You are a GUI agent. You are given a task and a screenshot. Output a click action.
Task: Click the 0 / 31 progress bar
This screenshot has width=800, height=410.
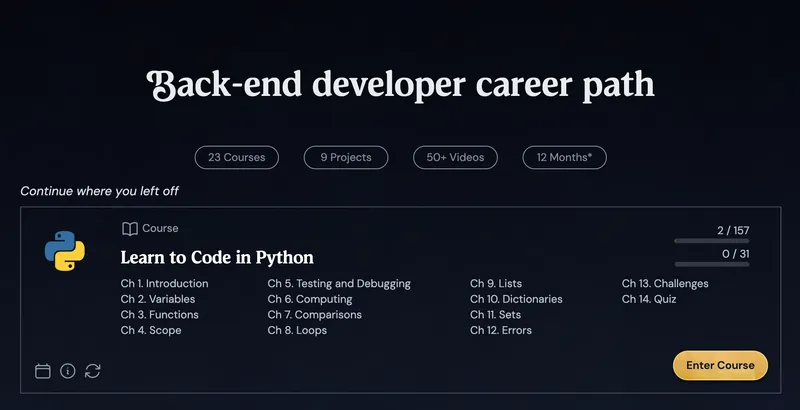point(711,265)
